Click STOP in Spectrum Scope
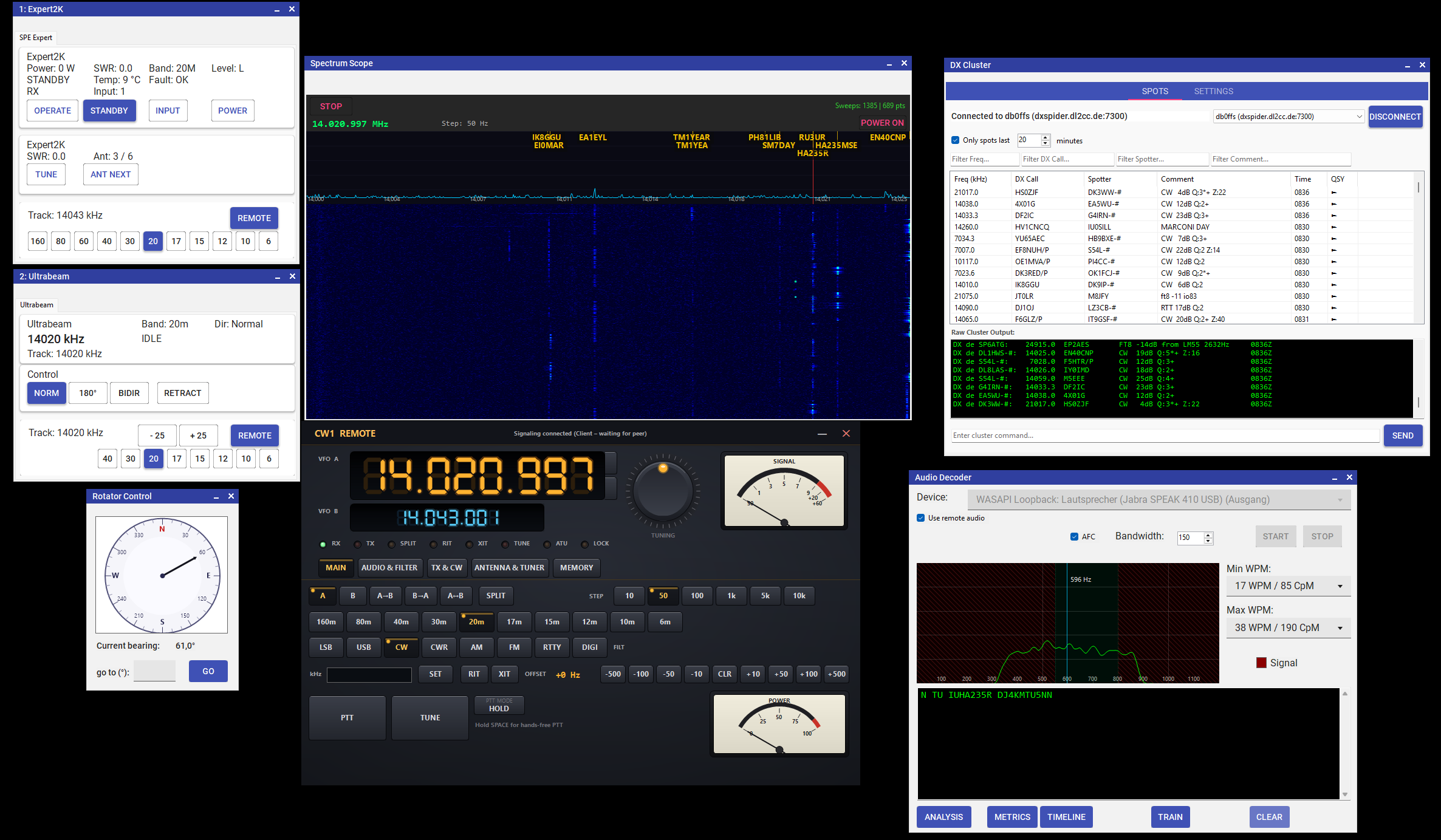Screen dimensions: 1441x840 [x=331, y=106]
